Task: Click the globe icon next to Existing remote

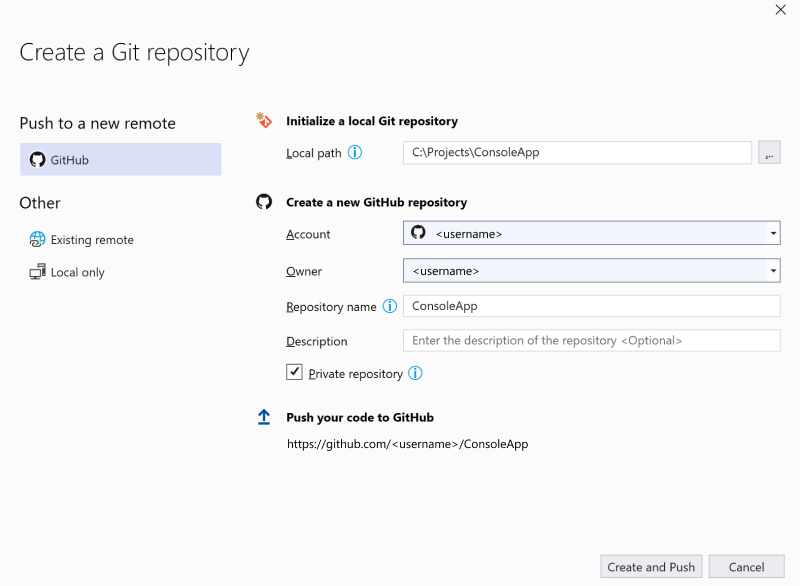Action: [x=37, y=239]
